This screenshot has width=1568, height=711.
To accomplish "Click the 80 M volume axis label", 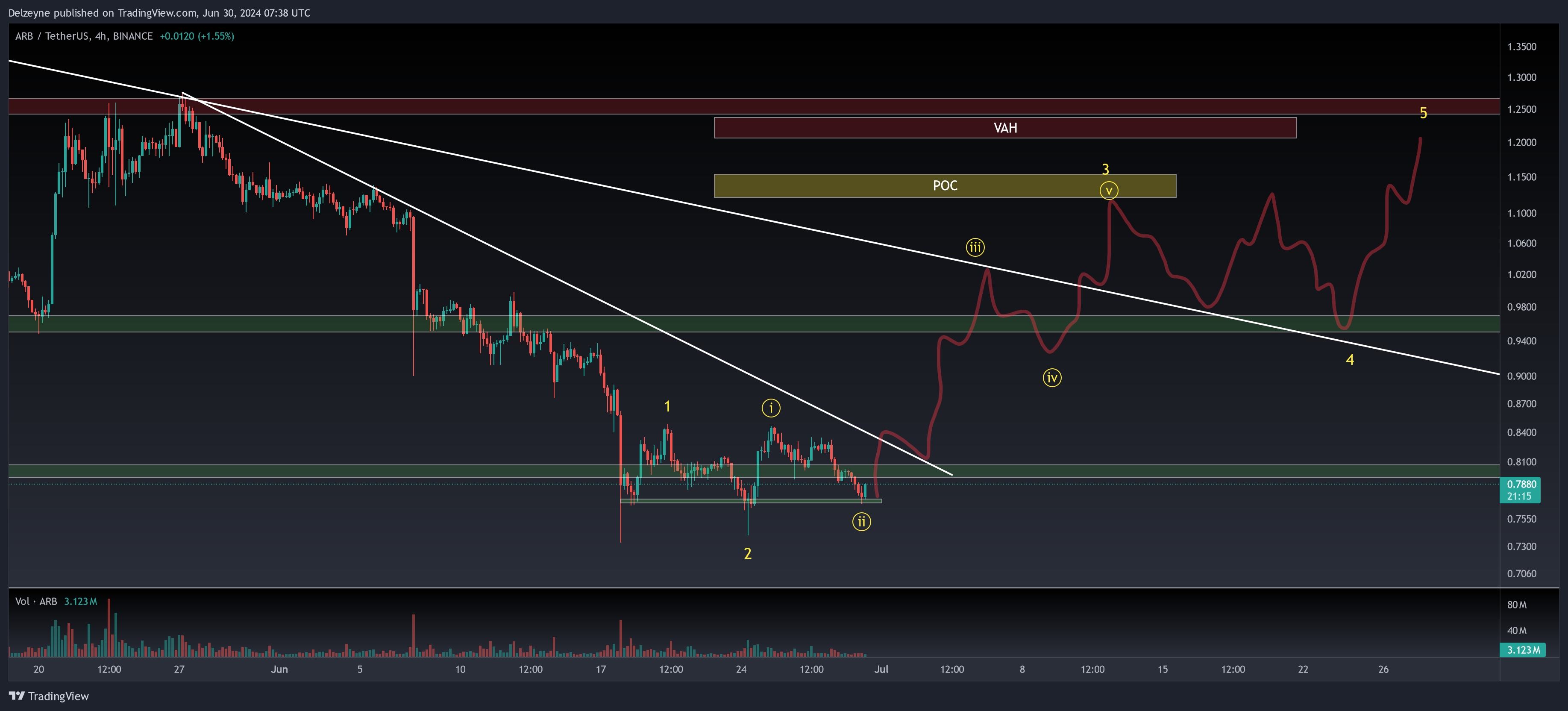I will coord(1516,605).
